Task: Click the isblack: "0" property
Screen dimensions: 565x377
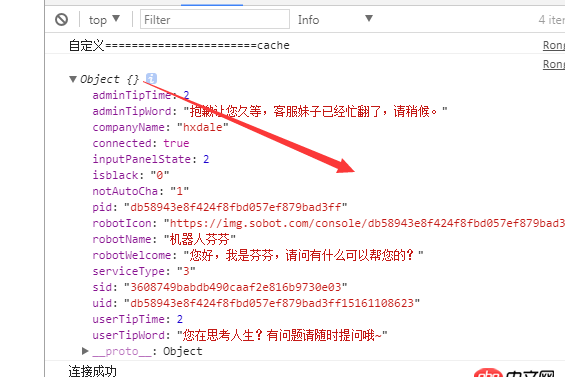Action: (x=131, y=175)
